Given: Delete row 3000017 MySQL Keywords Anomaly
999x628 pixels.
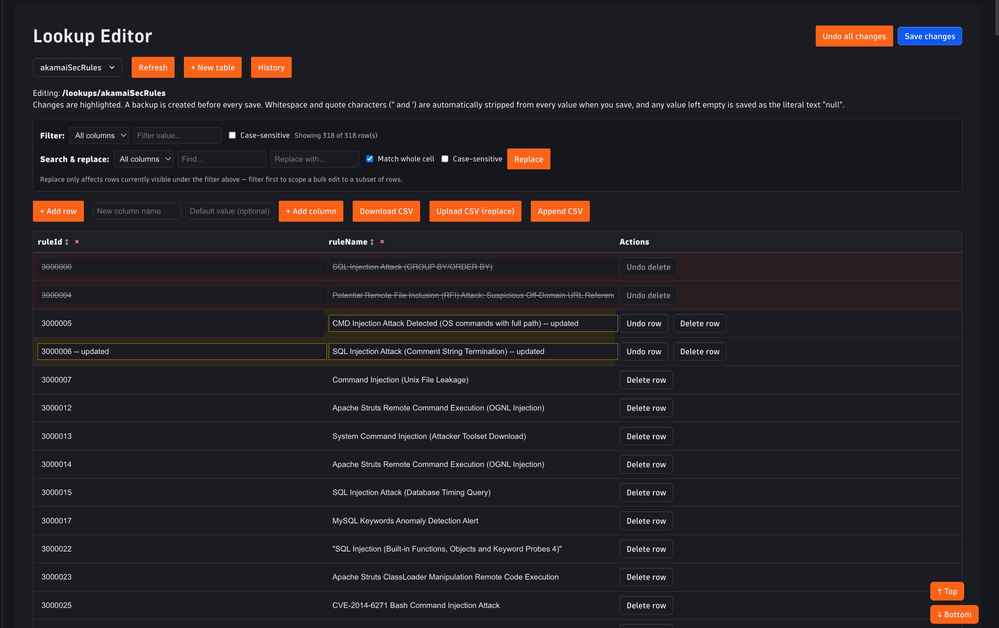Looking at the screenshot, I should pyautogui.click(x=646, y=521).
